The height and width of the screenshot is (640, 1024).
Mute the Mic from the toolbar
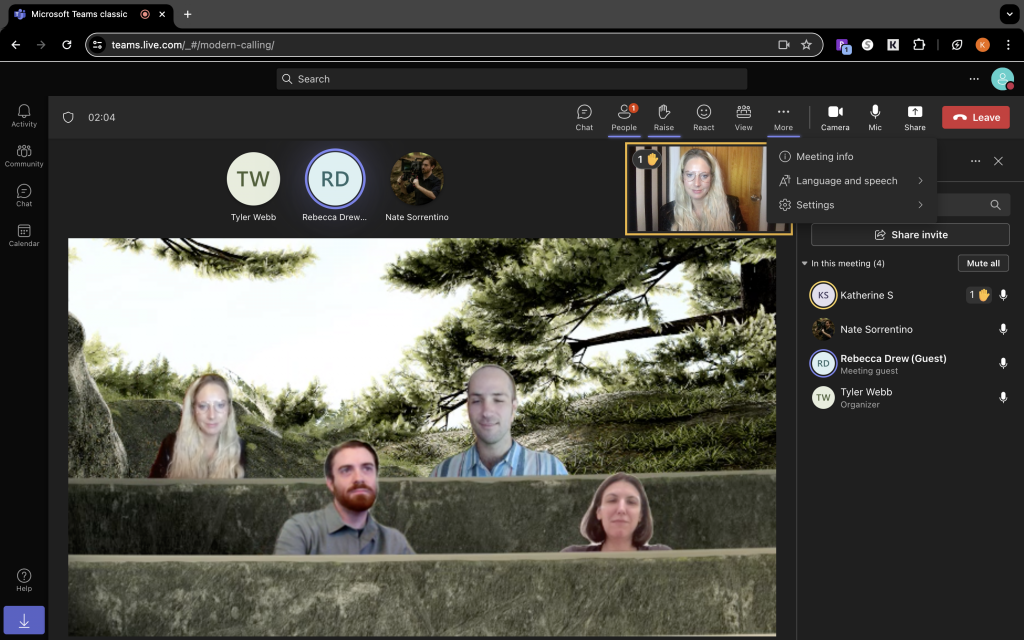[875, 117]
